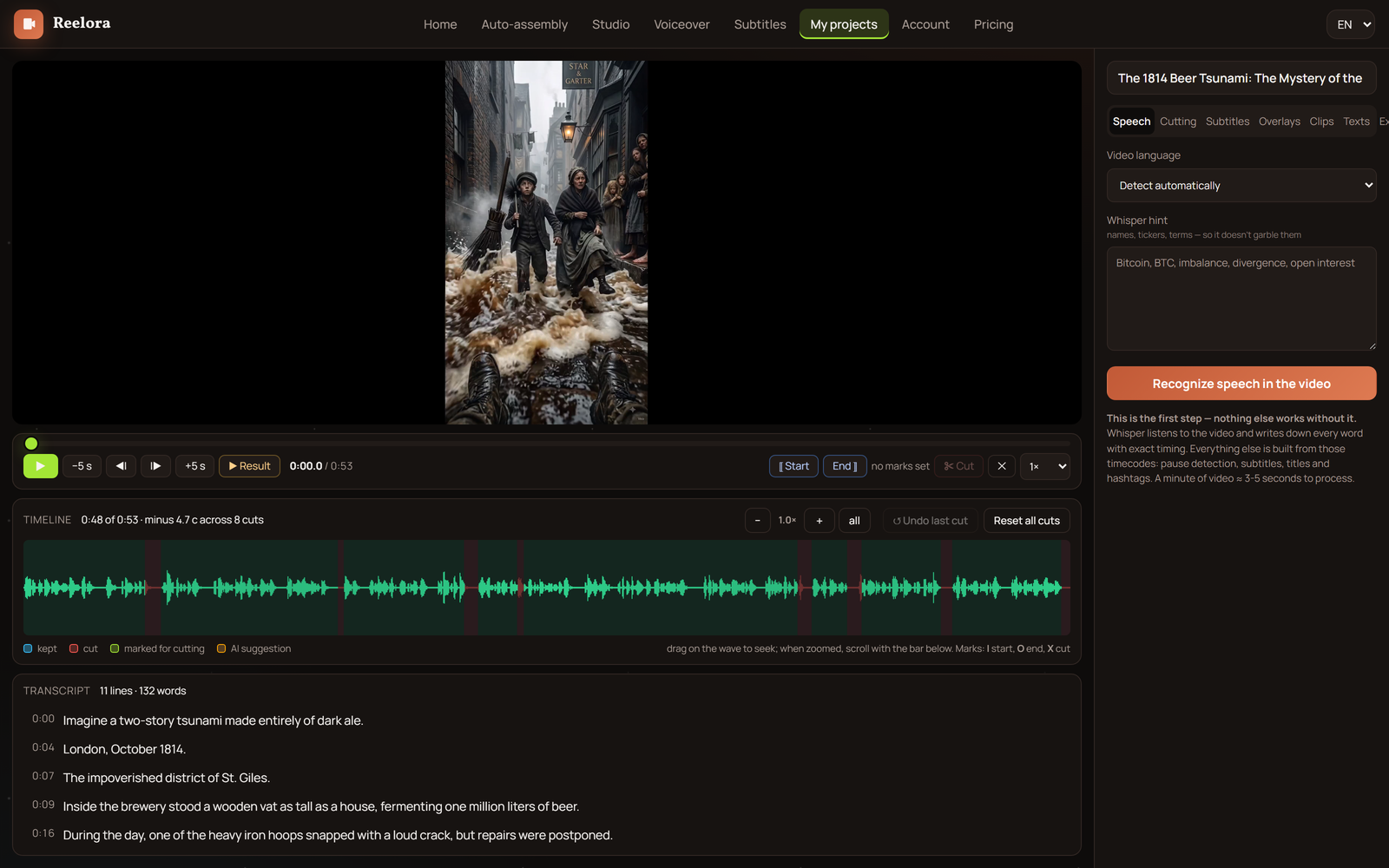Click the video preview frame
The image size is (1389, 868).
tap(546, 242)
